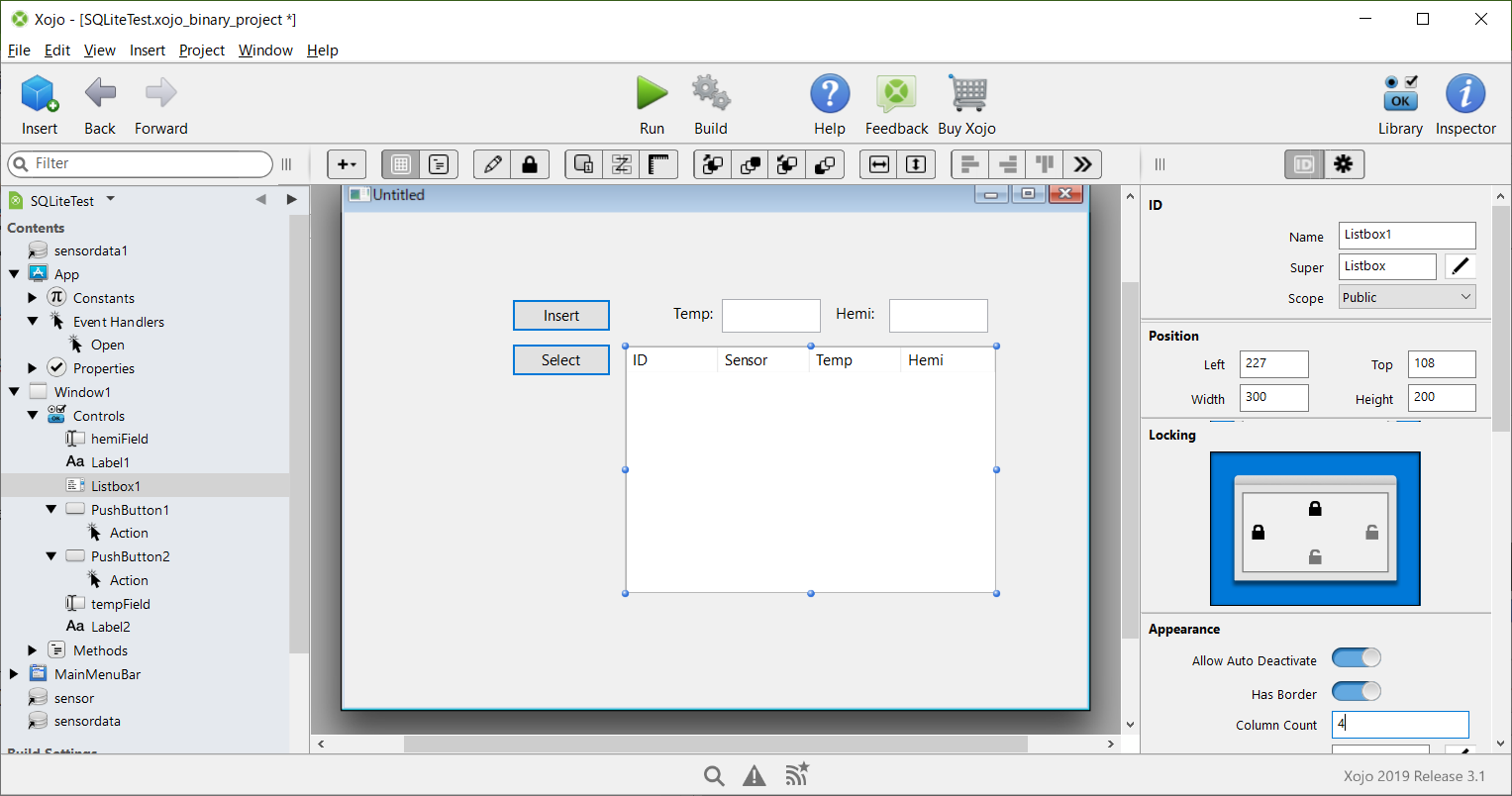The image size is (1512, 796).
Task: Expand the MainMenuBar tree node
Action: (x=14, y=673)
